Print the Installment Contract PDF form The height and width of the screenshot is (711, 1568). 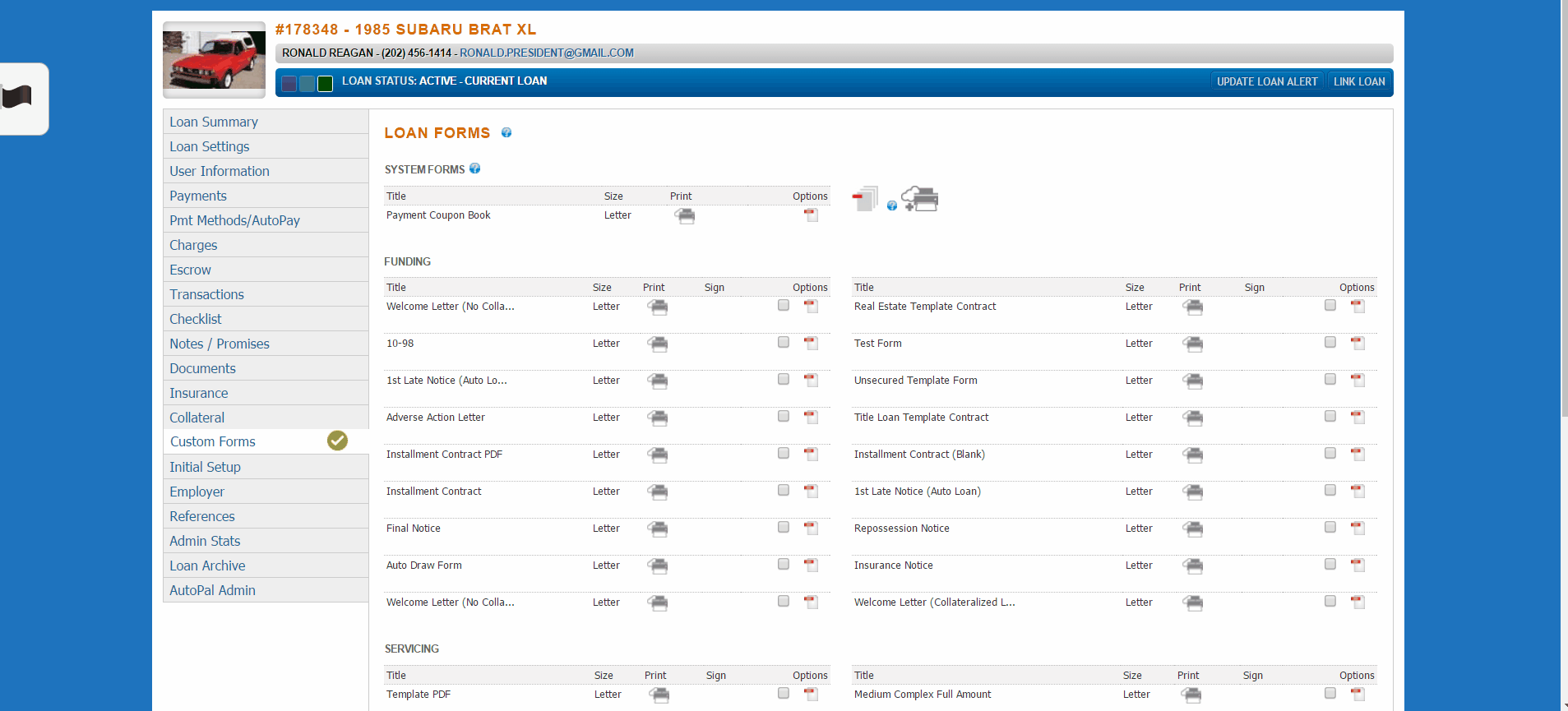pos(657,455)
